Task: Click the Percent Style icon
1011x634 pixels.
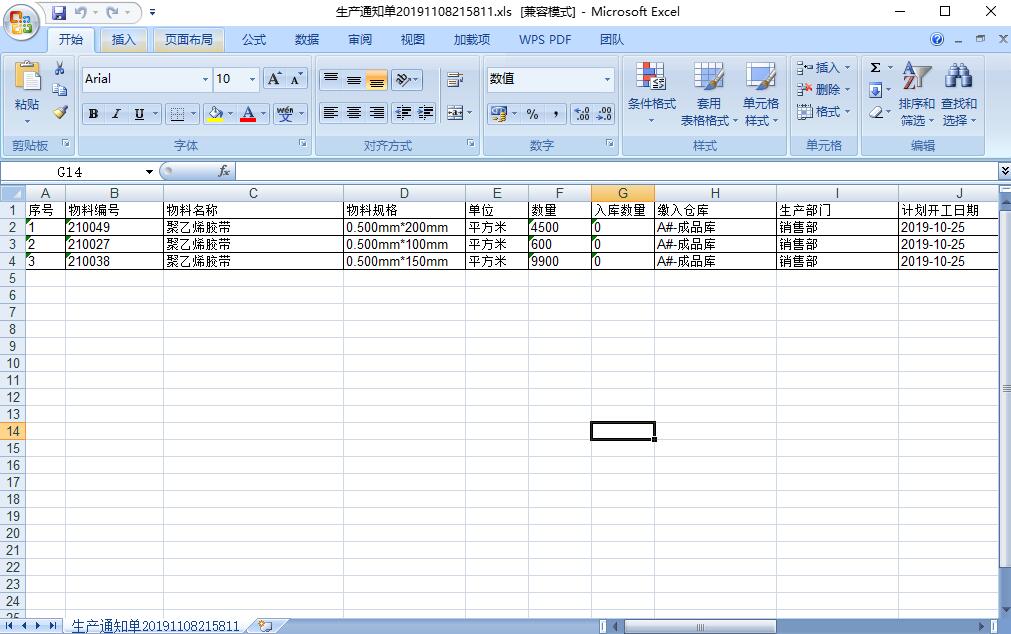Action: click(532, 114)
